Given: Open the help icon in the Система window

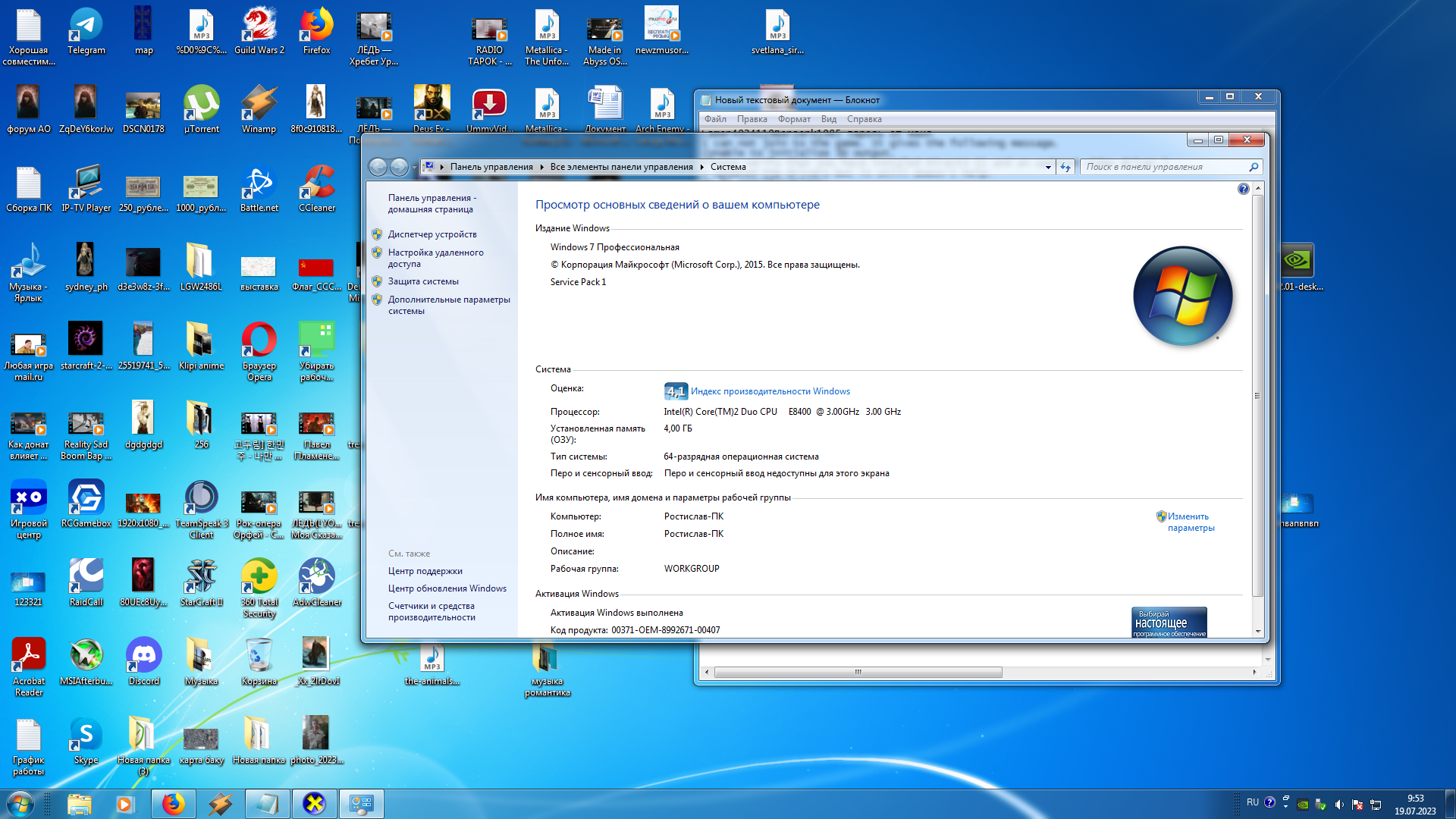Looking at the screenshot, I should (1244, 189).
